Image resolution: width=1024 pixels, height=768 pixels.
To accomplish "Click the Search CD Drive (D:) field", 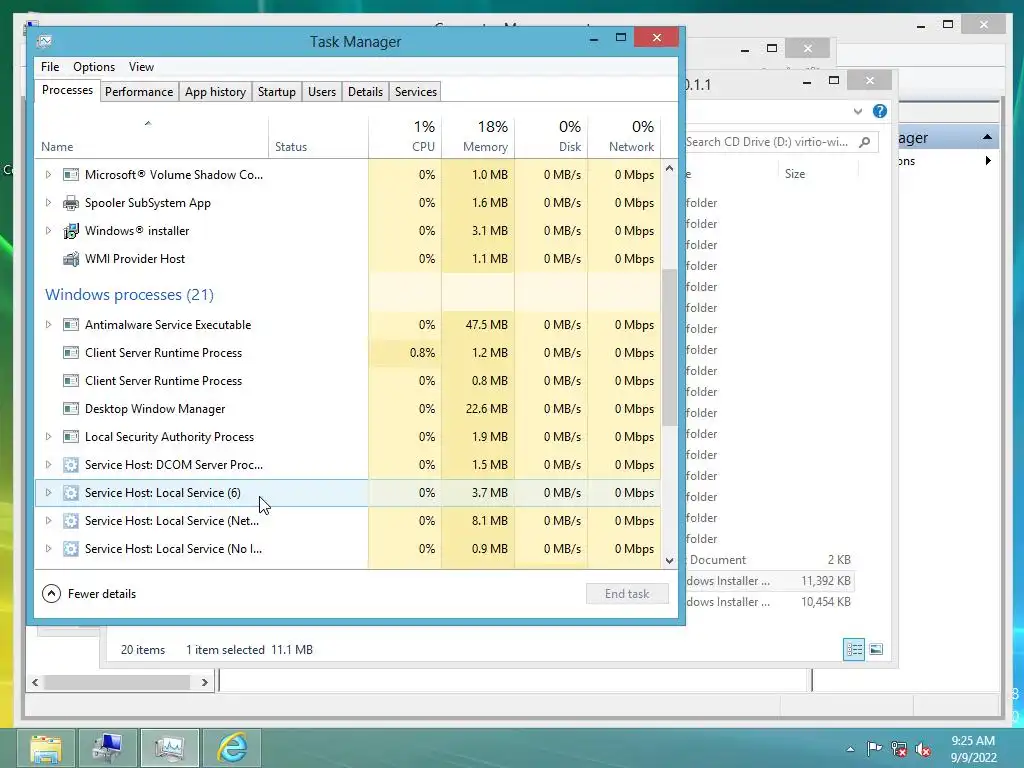I will 780,142.
